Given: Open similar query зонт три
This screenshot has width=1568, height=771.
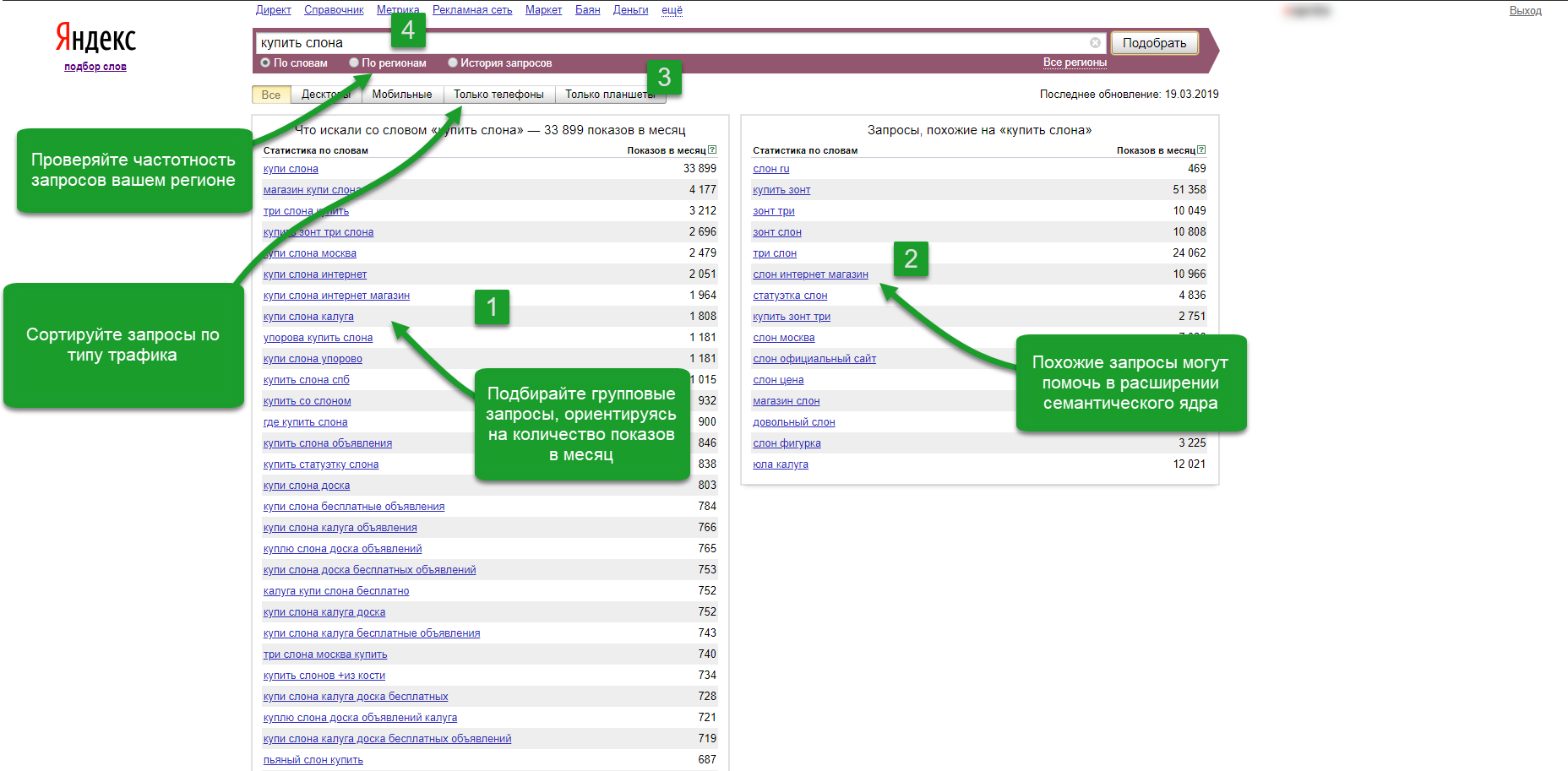Looking at the screenshot, I should click(x=774, y=211).
